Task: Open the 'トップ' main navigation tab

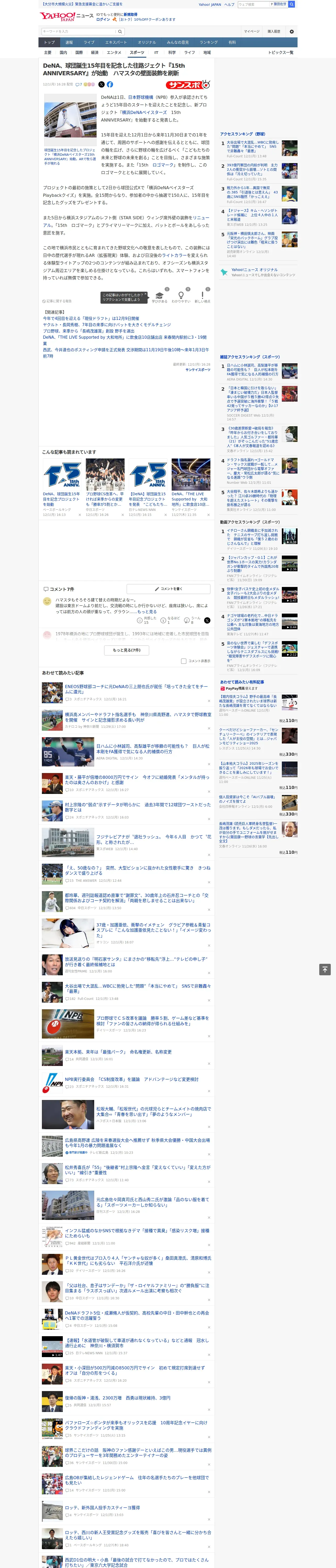Action: coord(49,42)
